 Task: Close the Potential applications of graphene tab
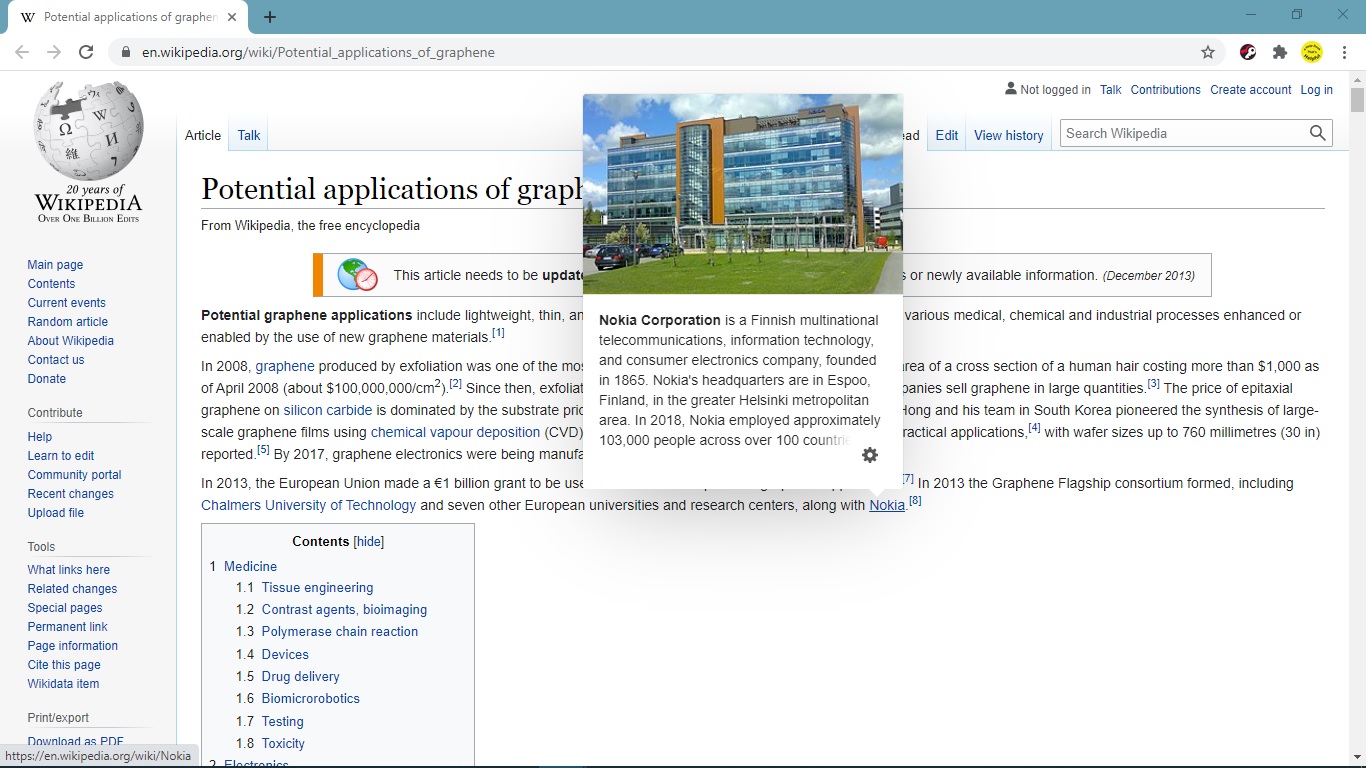(232, 17)
